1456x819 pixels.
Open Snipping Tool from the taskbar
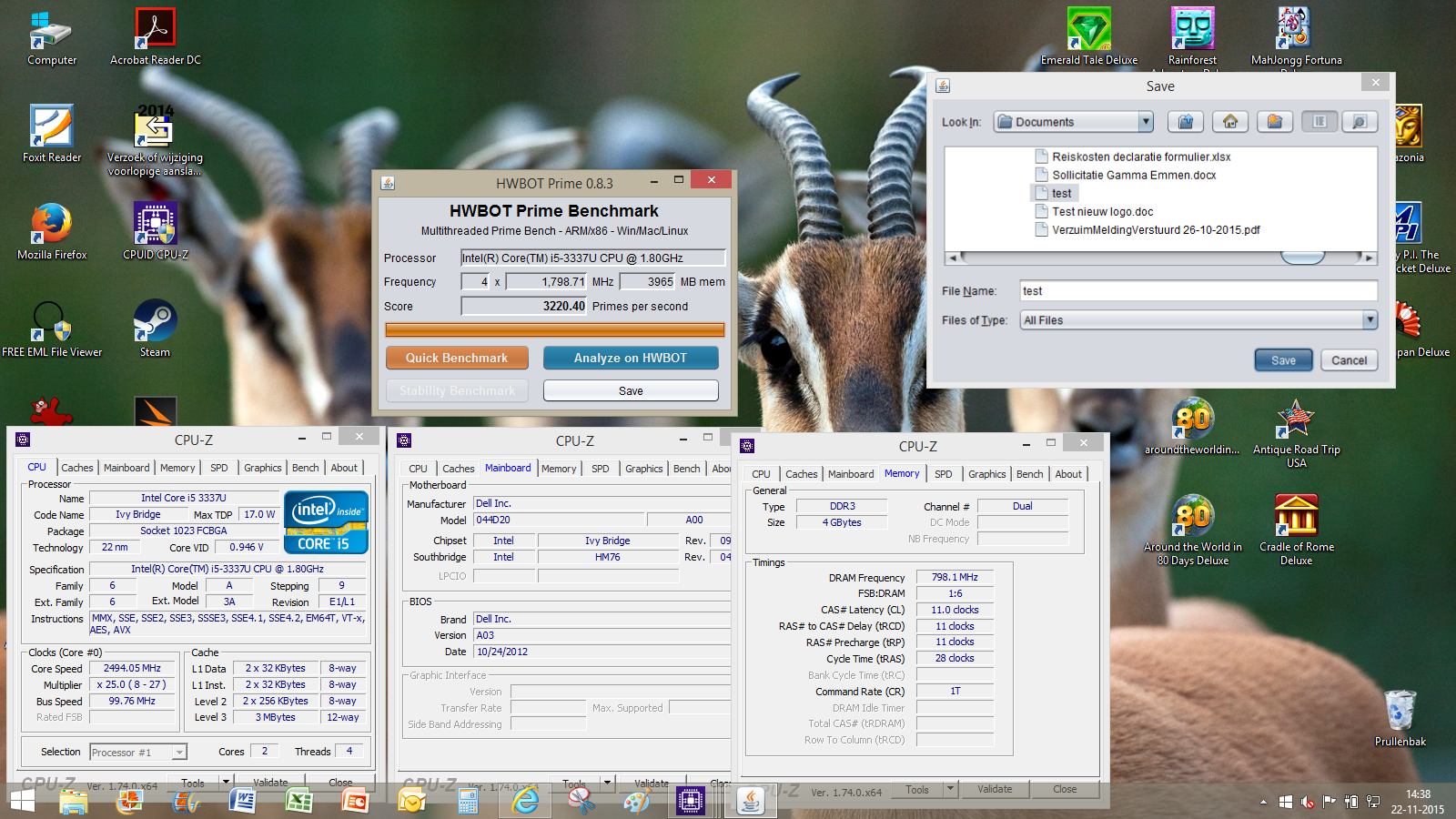[581, 801]
